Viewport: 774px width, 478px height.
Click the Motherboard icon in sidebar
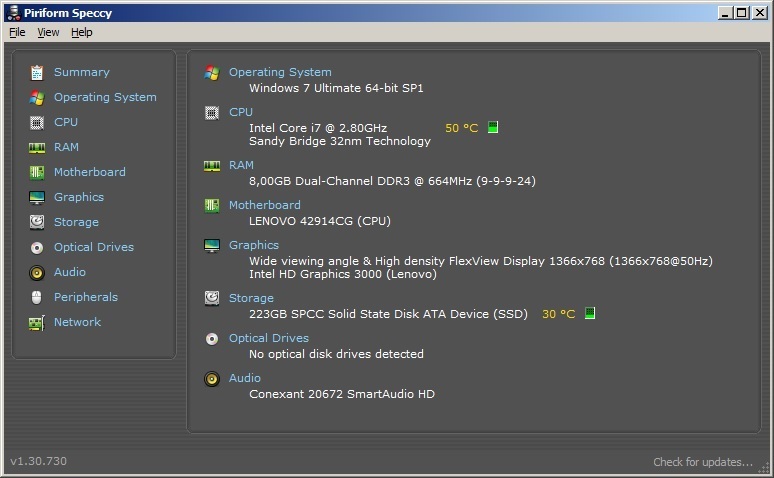(37, 172)
